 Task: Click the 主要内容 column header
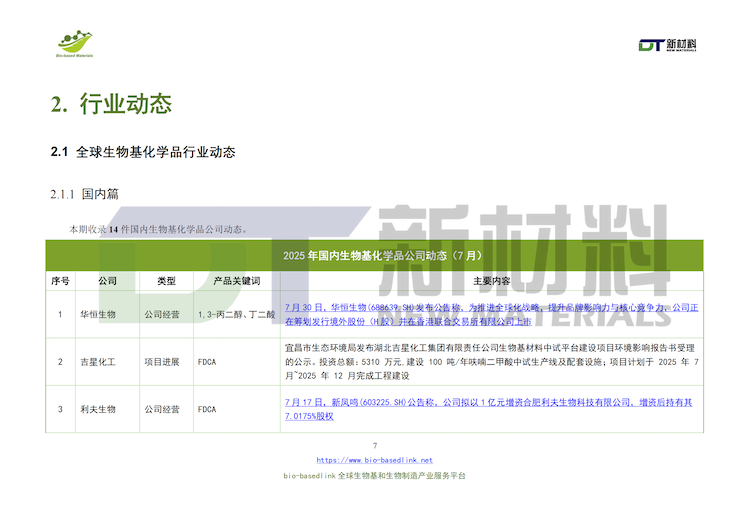[x=491, y=281]
